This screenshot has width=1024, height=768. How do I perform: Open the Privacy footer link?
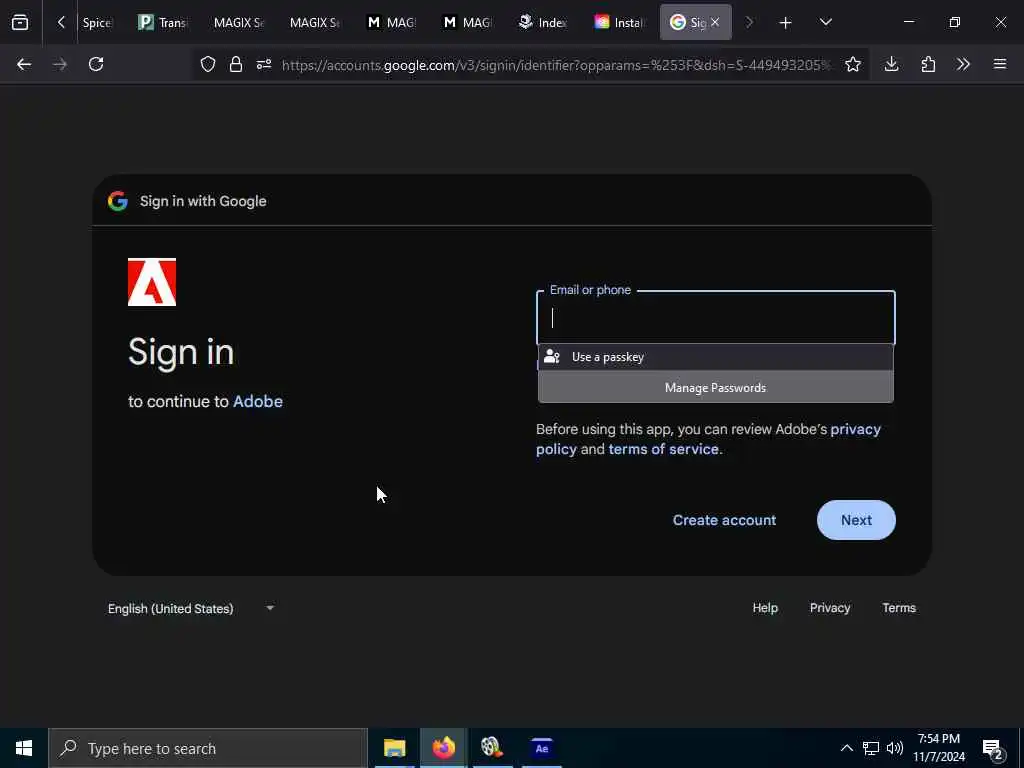pos(830,608)
